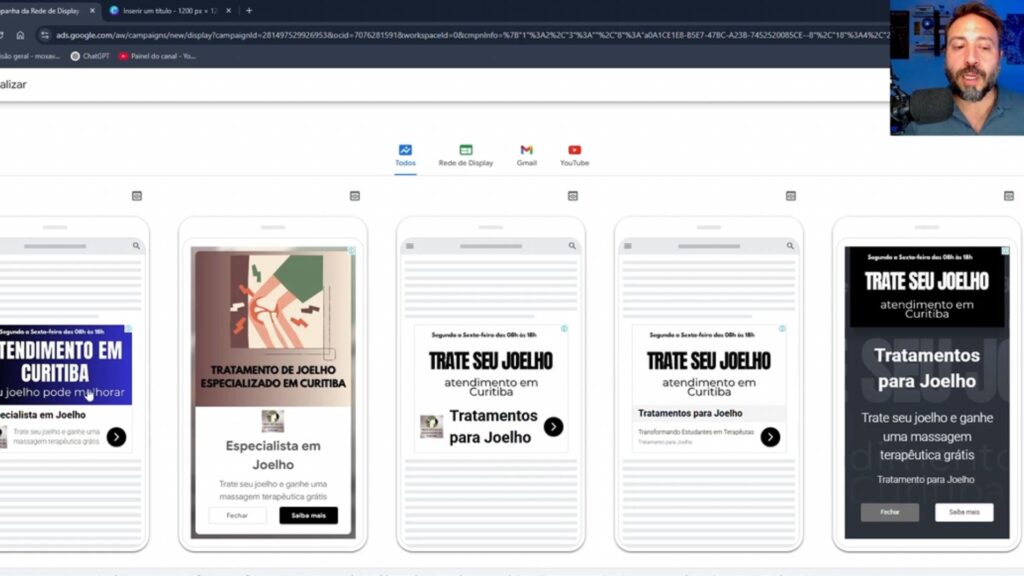Open hamburger menu in fourth phone preview

coord(627,246)
